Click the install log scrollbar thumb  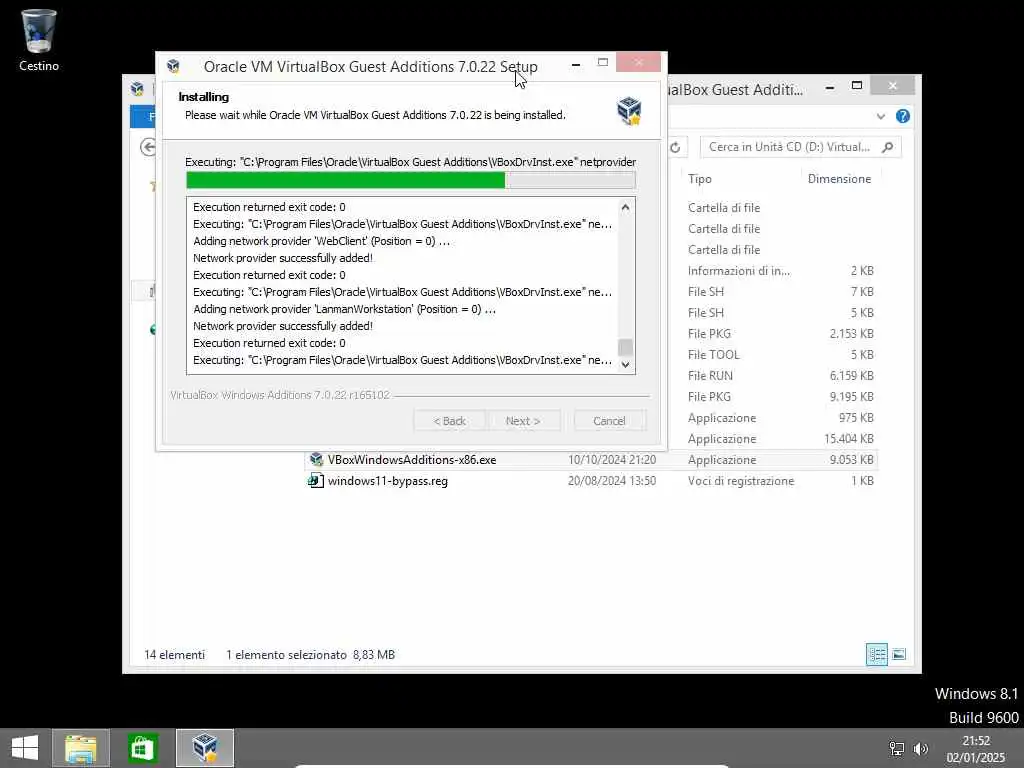click(625, 347)
